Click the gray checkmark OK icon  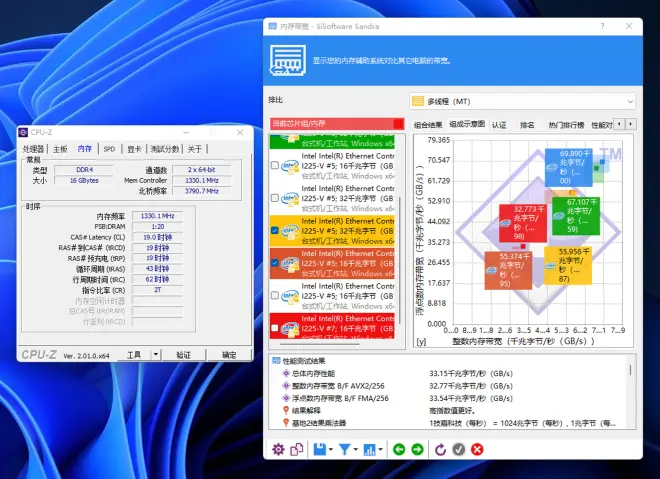click(459, 449)
